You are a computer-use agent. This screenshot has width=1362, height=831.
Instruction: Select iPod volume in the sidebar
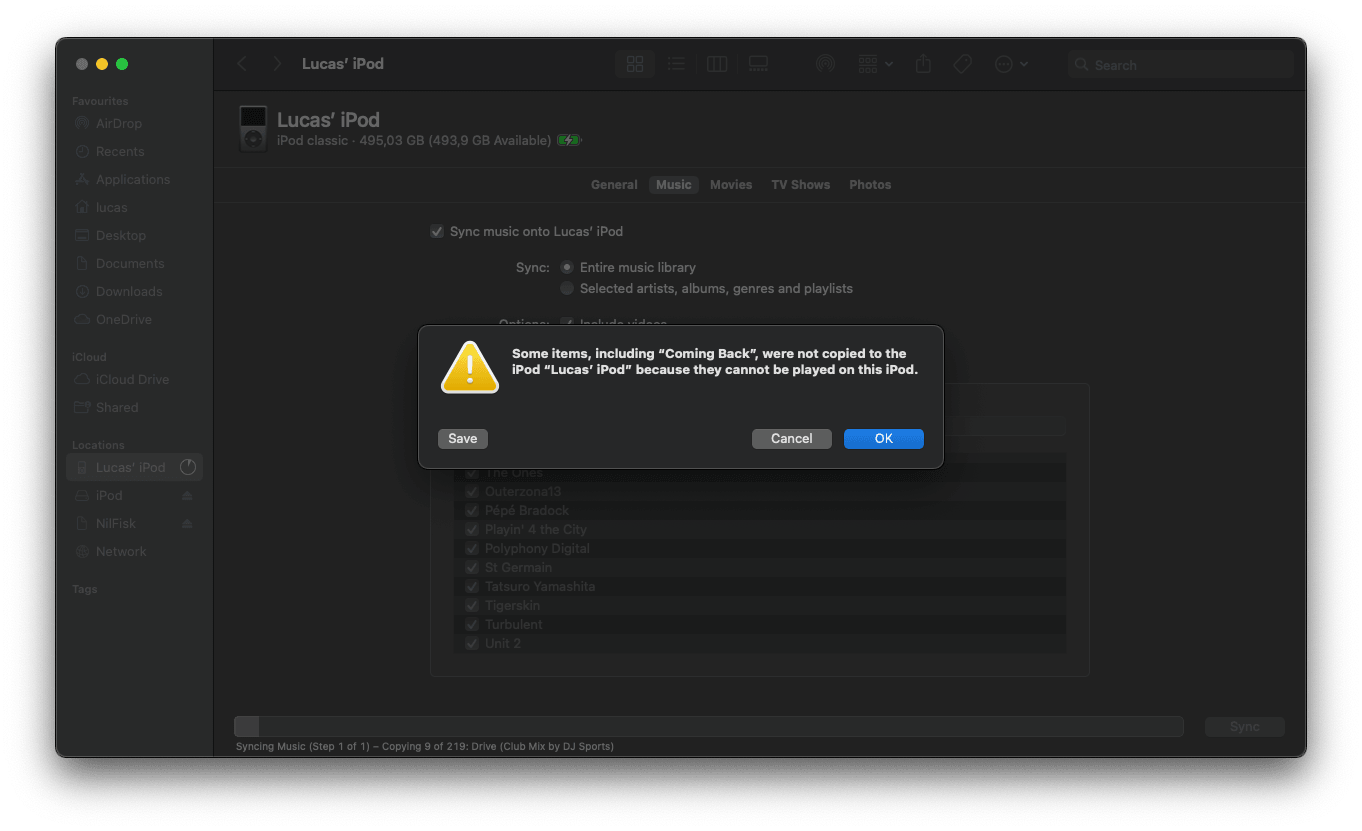134,496
